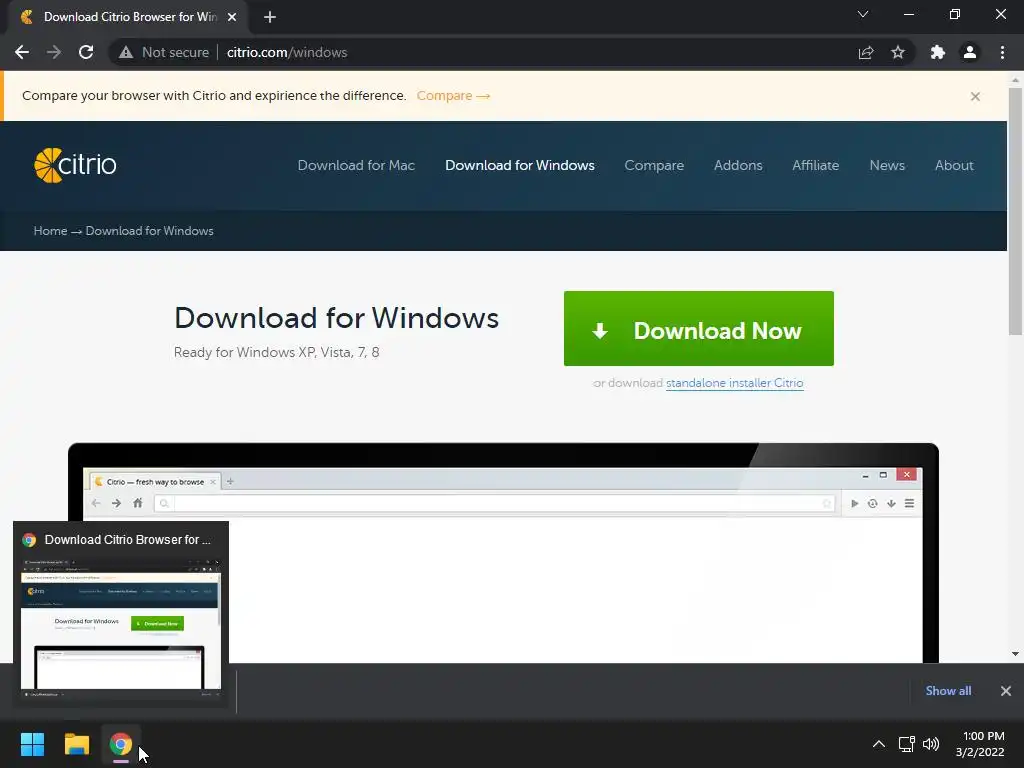Open the Chrome profile icon
Image resolution: width=1024 pixels, height=768 pixels.
(x=970, y=52)
